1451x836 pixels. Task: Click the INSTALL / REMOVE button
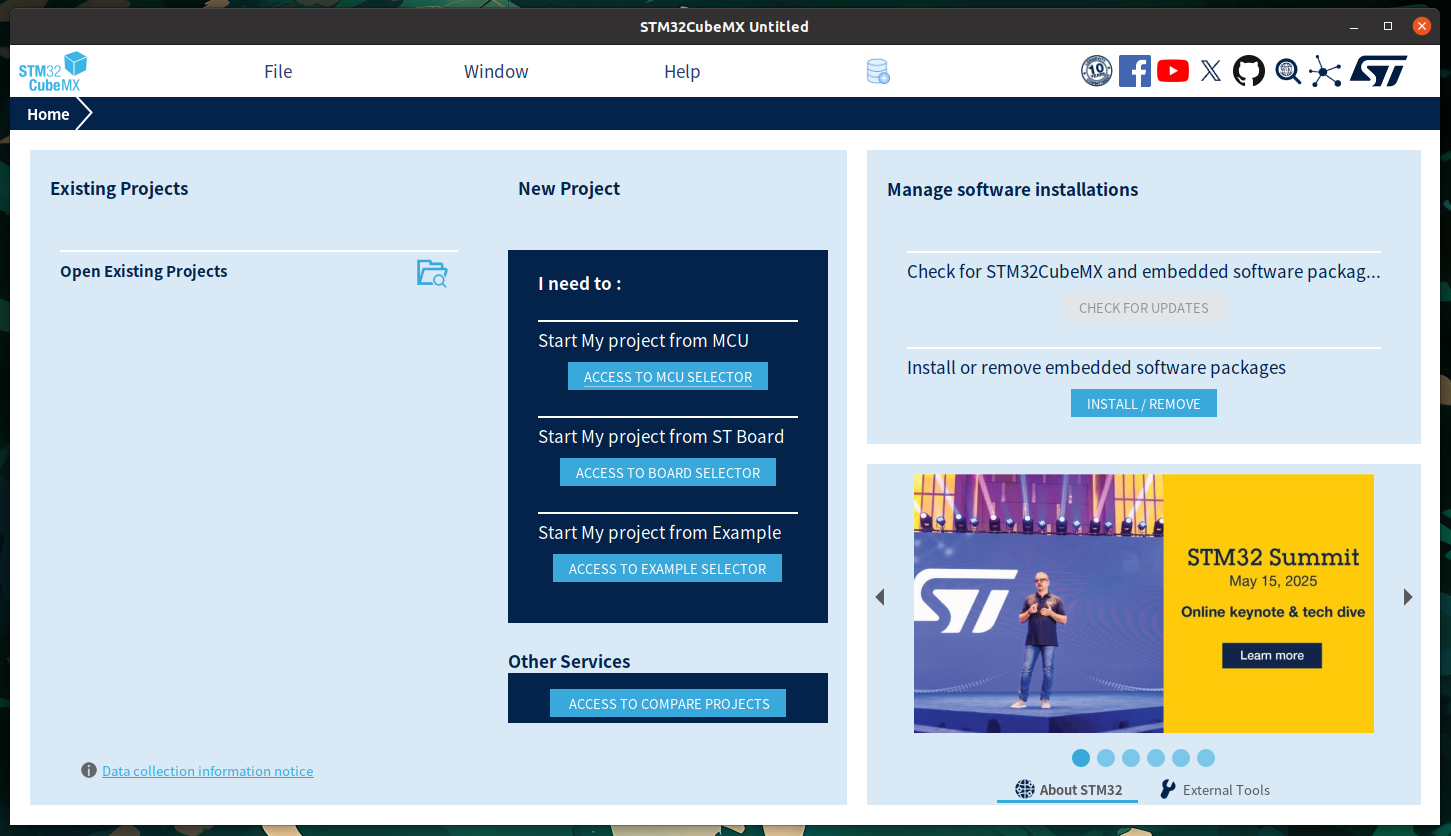pos(1144,403)
